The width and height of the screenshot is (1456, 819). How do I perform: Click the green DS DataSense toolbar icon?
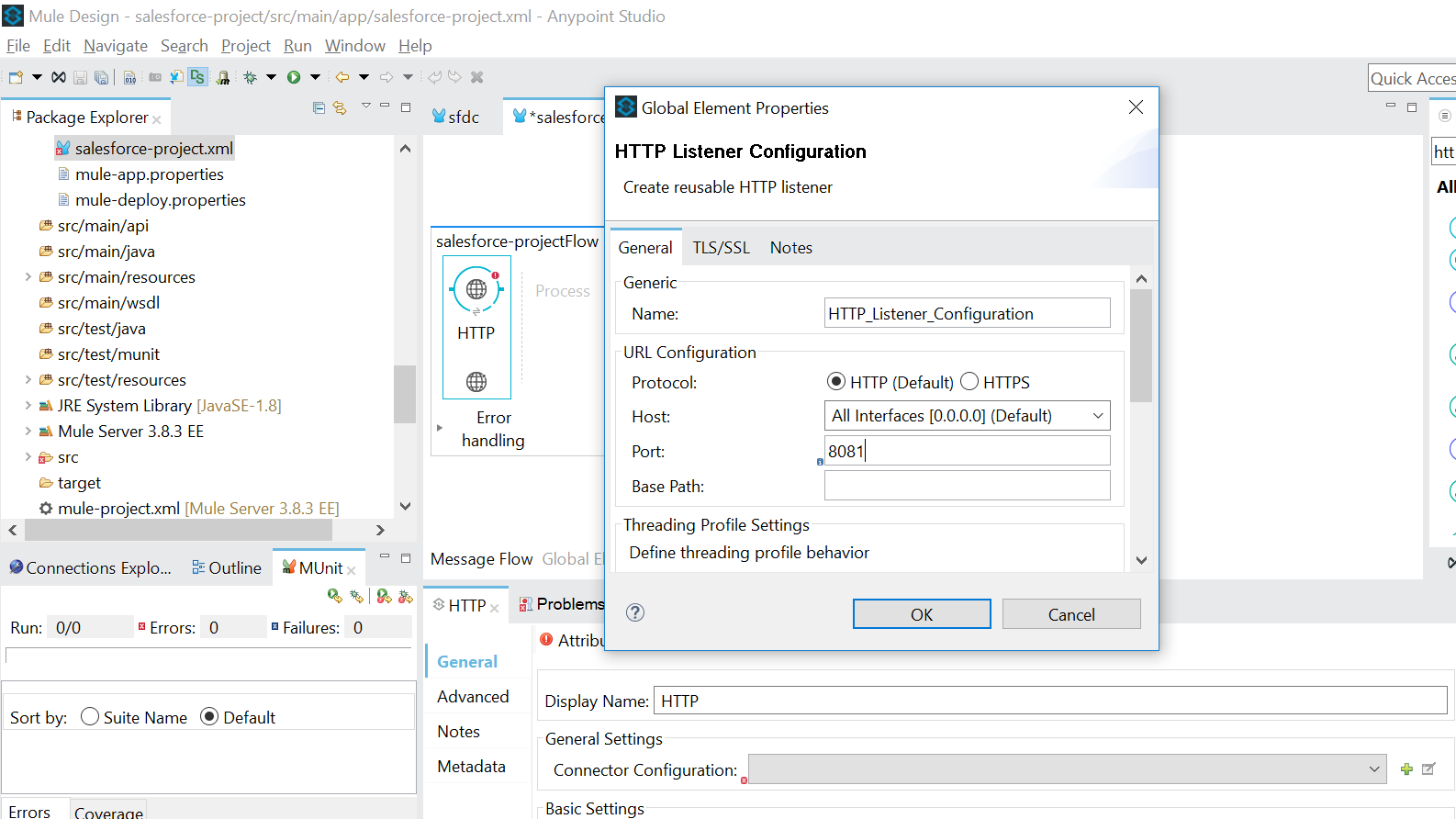197,77
